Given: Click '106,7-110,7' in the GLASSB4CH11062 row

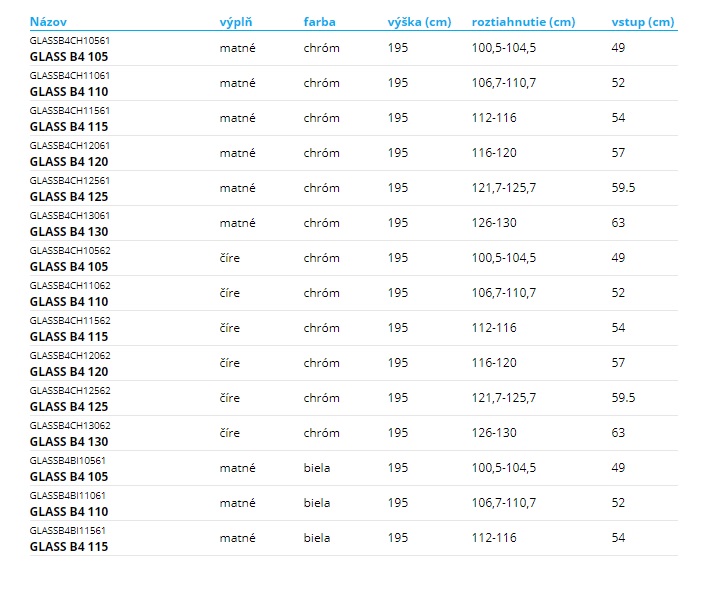Looking at the screenshot, I should (504, 293).
